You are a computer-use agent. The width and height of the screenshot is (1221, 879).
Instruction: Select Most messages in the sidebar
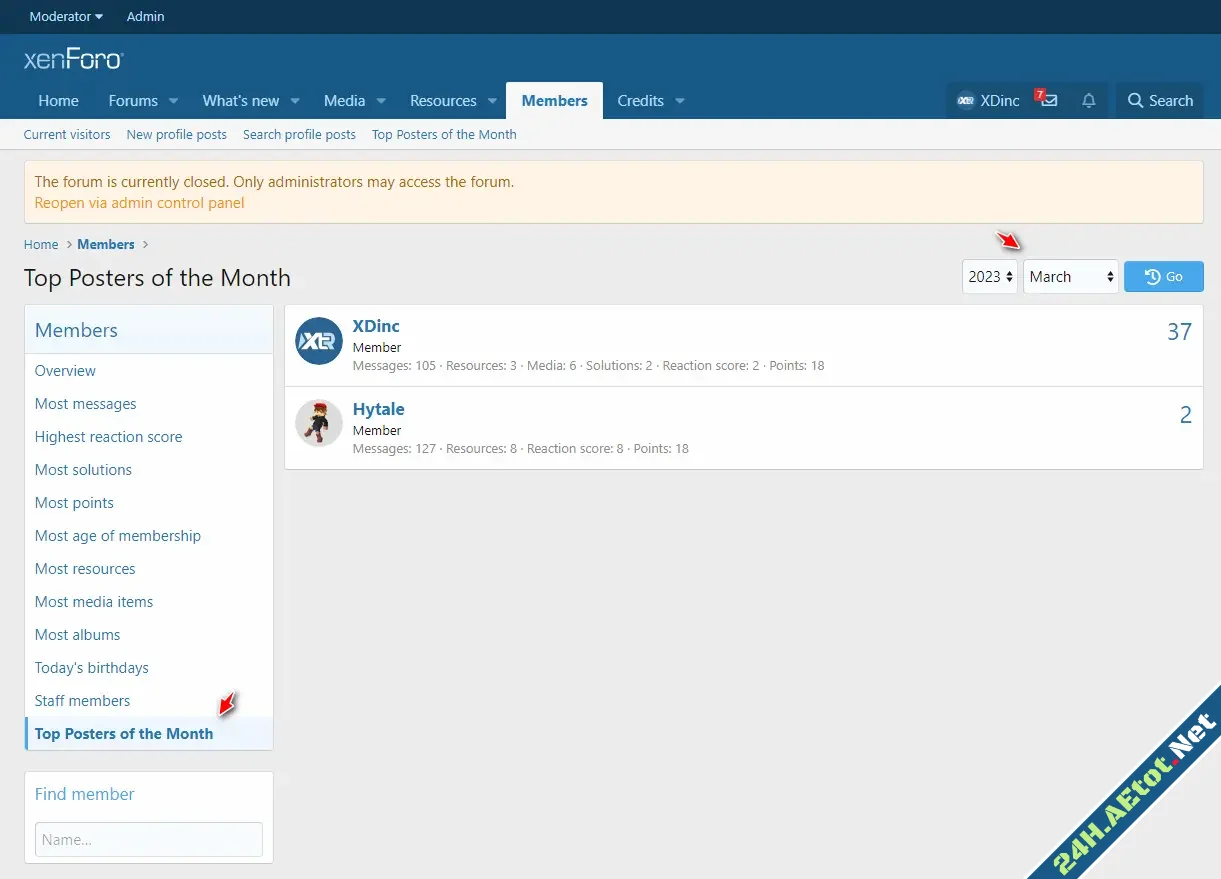(86, 404)
